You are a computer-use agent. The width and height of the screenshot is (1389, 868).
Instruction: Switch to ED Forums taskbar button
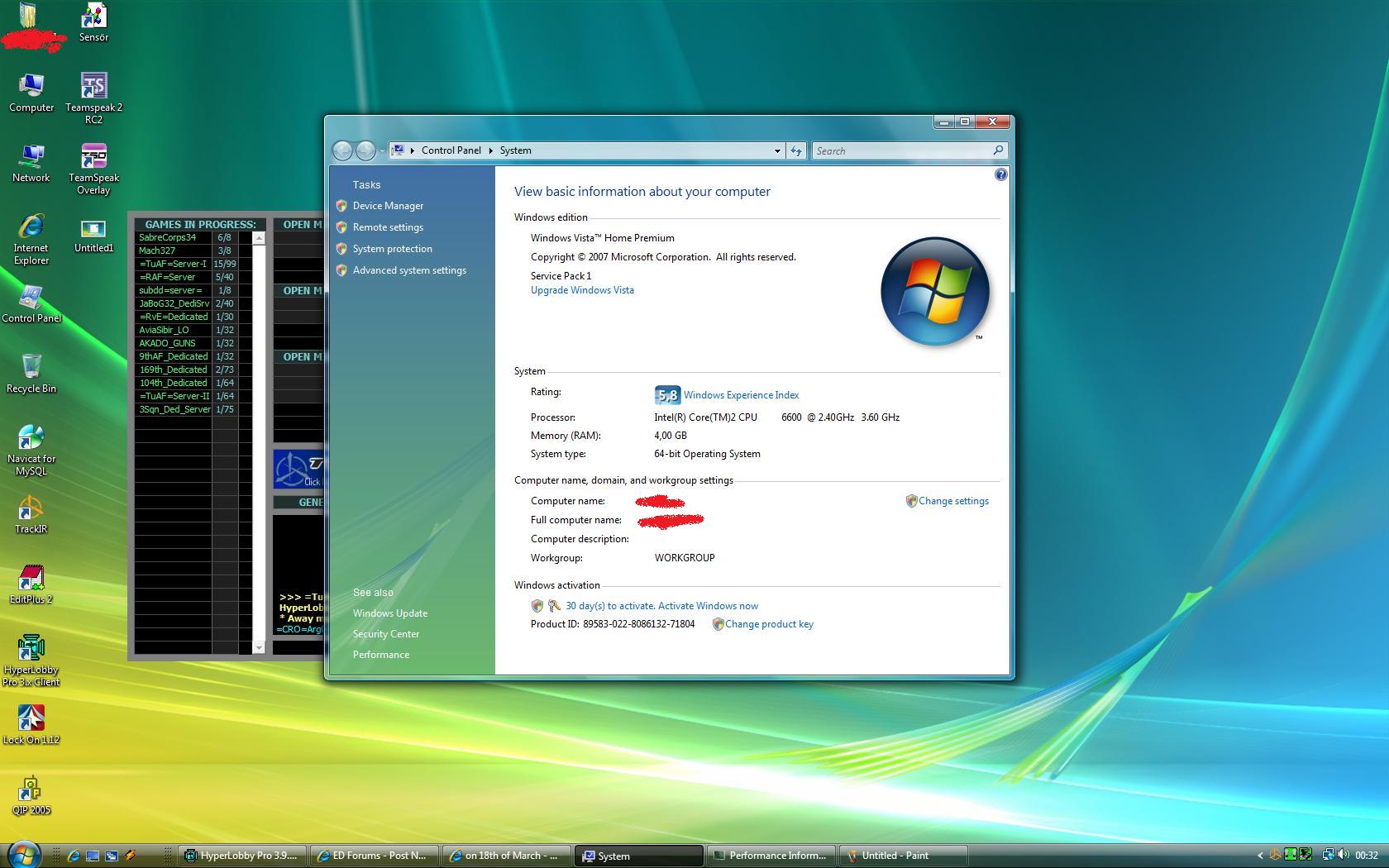[375, 856]
